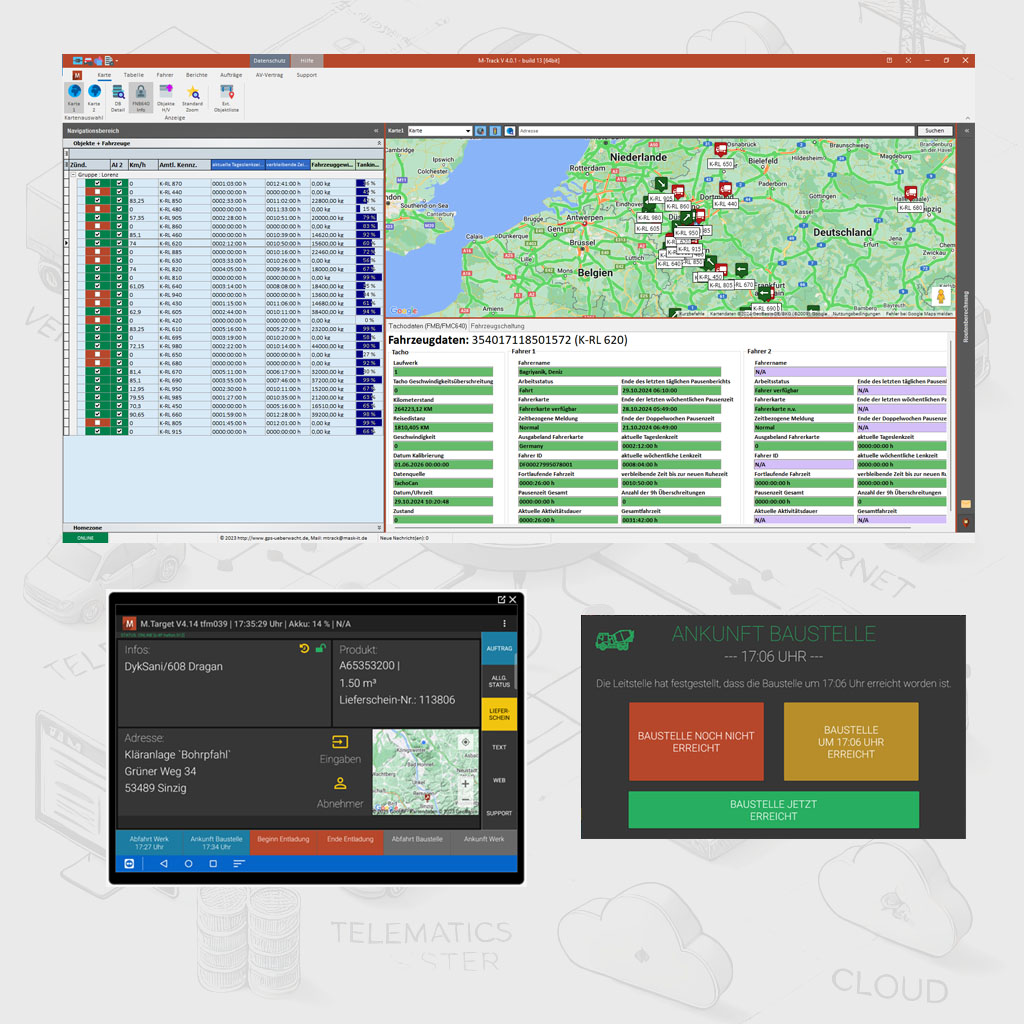Tap the Abnehmer icon below Eingaben
Image resolution: width=1024 pixels, height=1024 pixels.
click(x=340, y=784)
